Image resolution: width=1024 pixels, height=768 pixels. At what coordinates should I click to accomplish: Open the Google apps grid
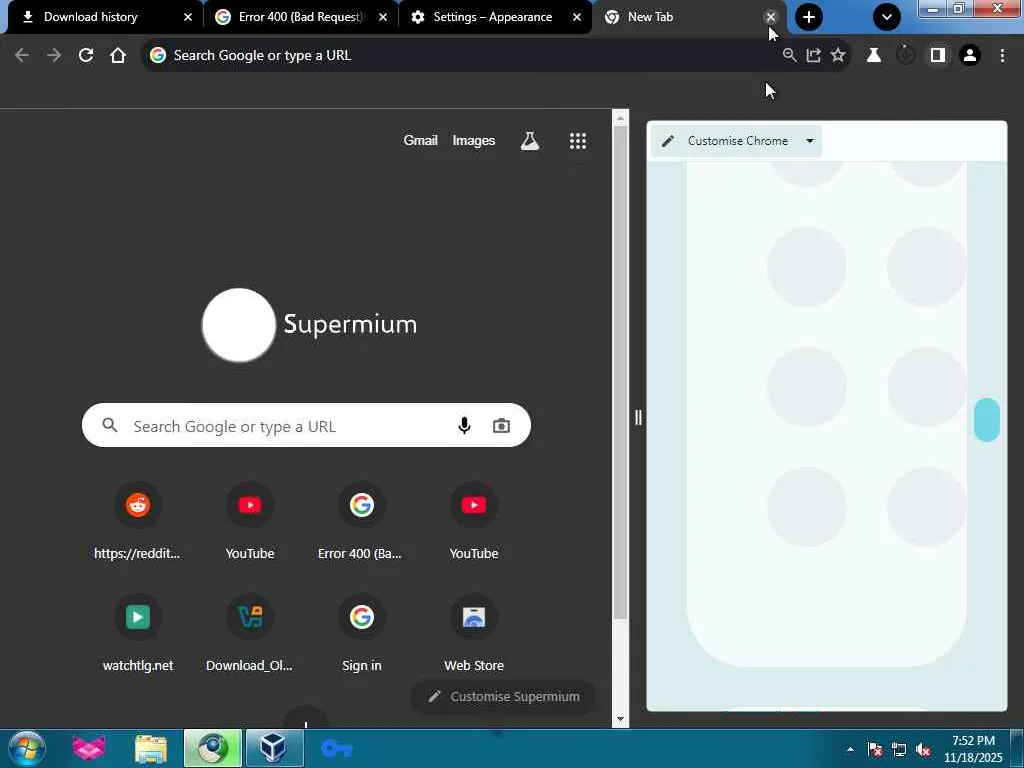pos(578,140)
